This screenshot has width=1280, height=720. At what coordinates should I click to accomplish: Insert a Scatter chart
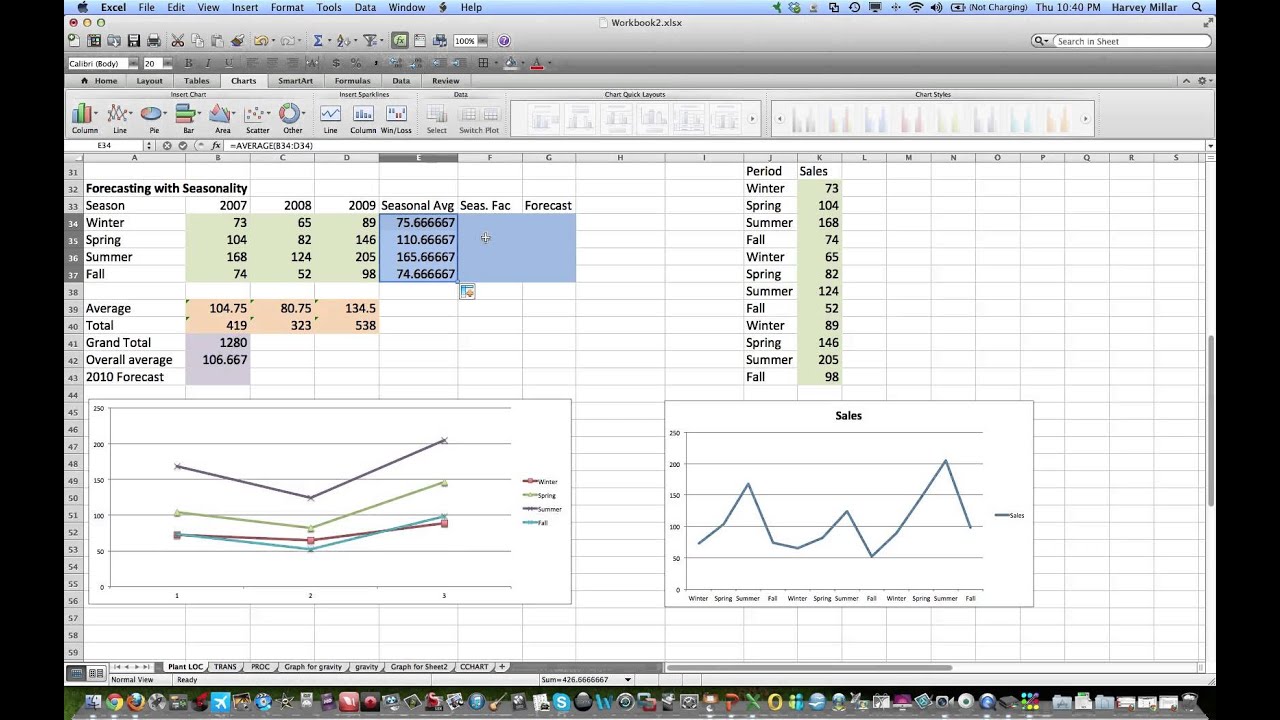(x=257, y=118)
